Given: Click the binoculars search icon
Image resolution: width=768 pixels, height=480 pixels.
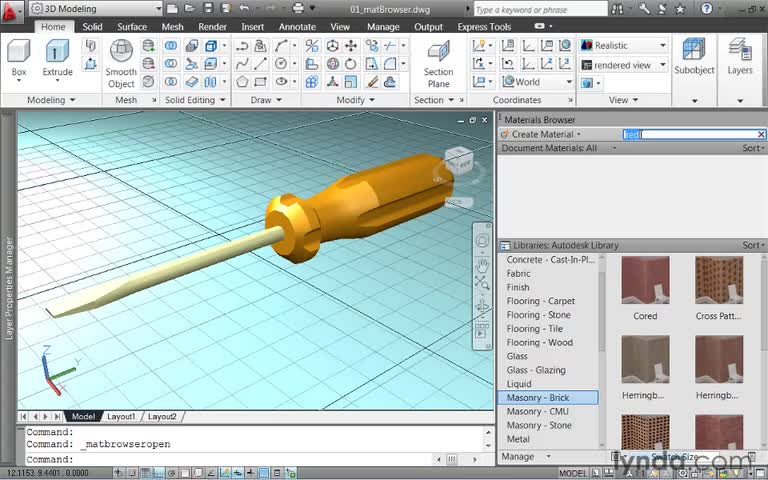Looking at the screenshot, I should click(x=618, y=9).
